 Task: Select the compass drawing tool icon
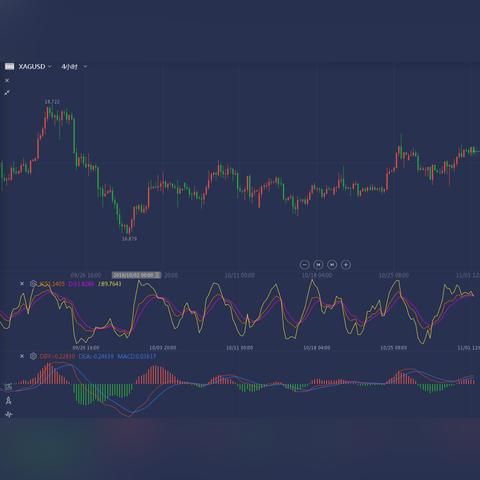[8, 400]
